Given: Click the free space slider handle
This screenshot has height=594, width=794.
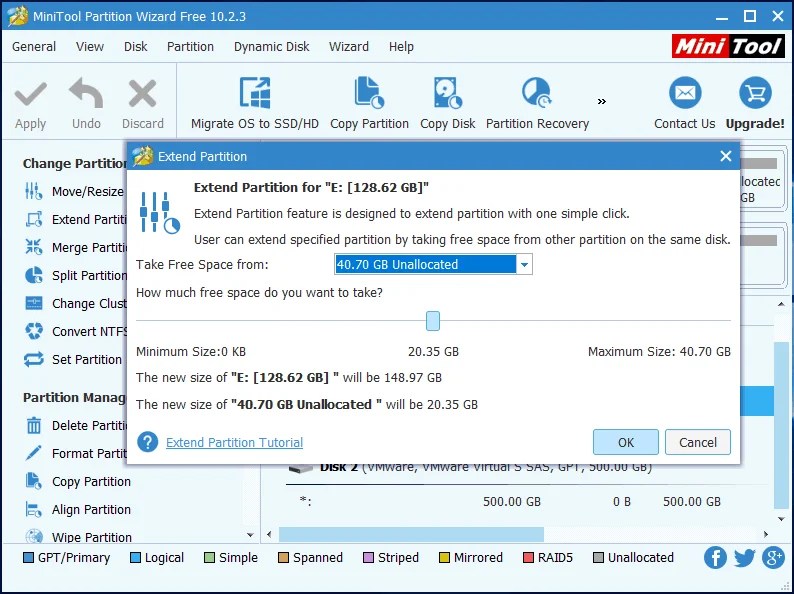Looking at the screenshot, I should tap(433, 321).
